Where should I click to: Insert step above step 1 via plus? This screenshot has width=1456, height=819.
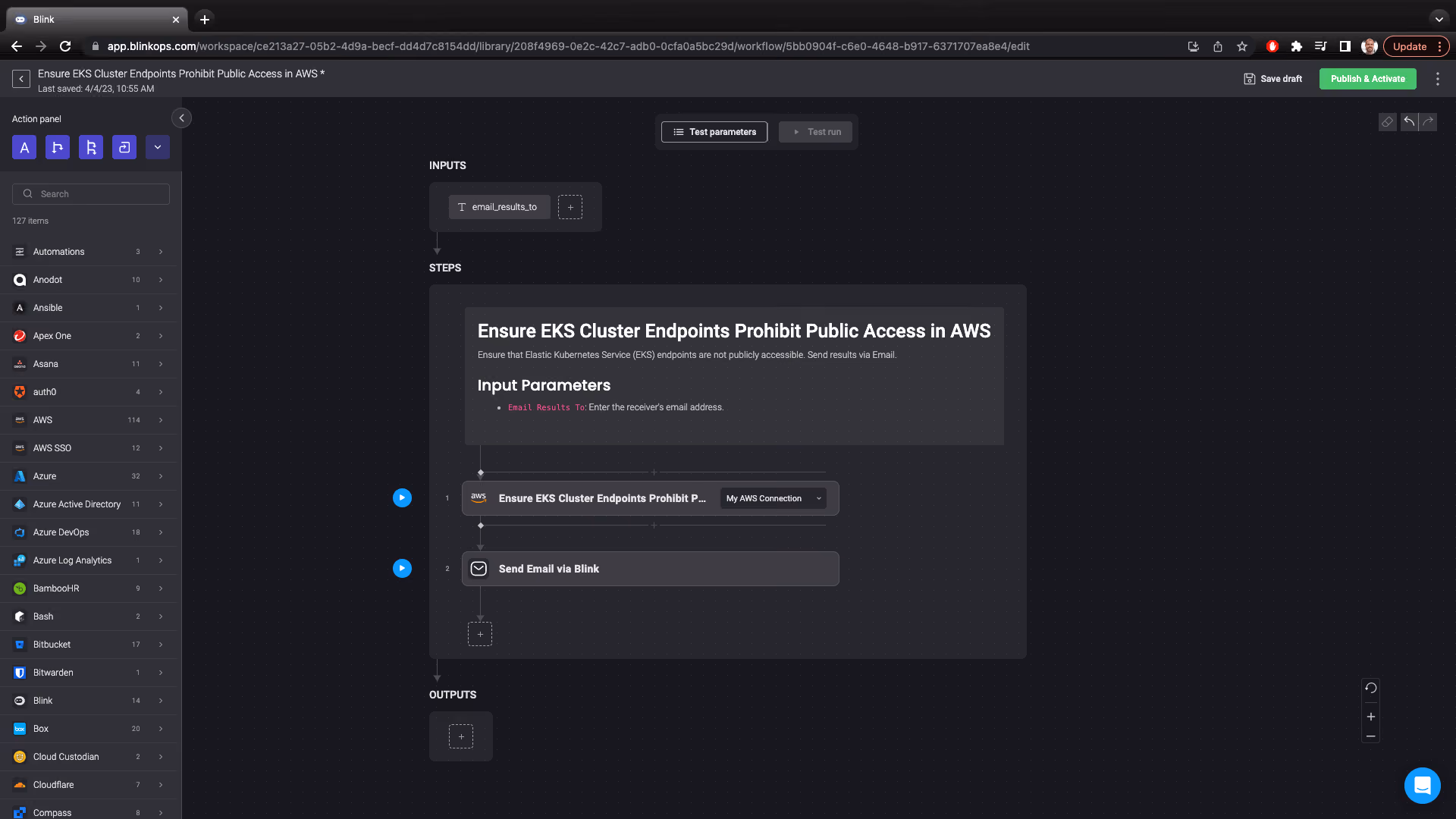click(x=654, y=472)
